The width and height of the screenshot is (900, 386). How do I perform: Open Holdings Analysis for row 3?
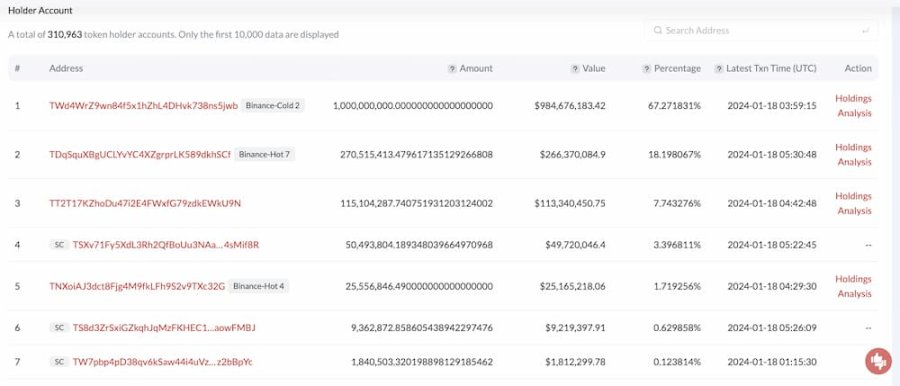(854, 203)
